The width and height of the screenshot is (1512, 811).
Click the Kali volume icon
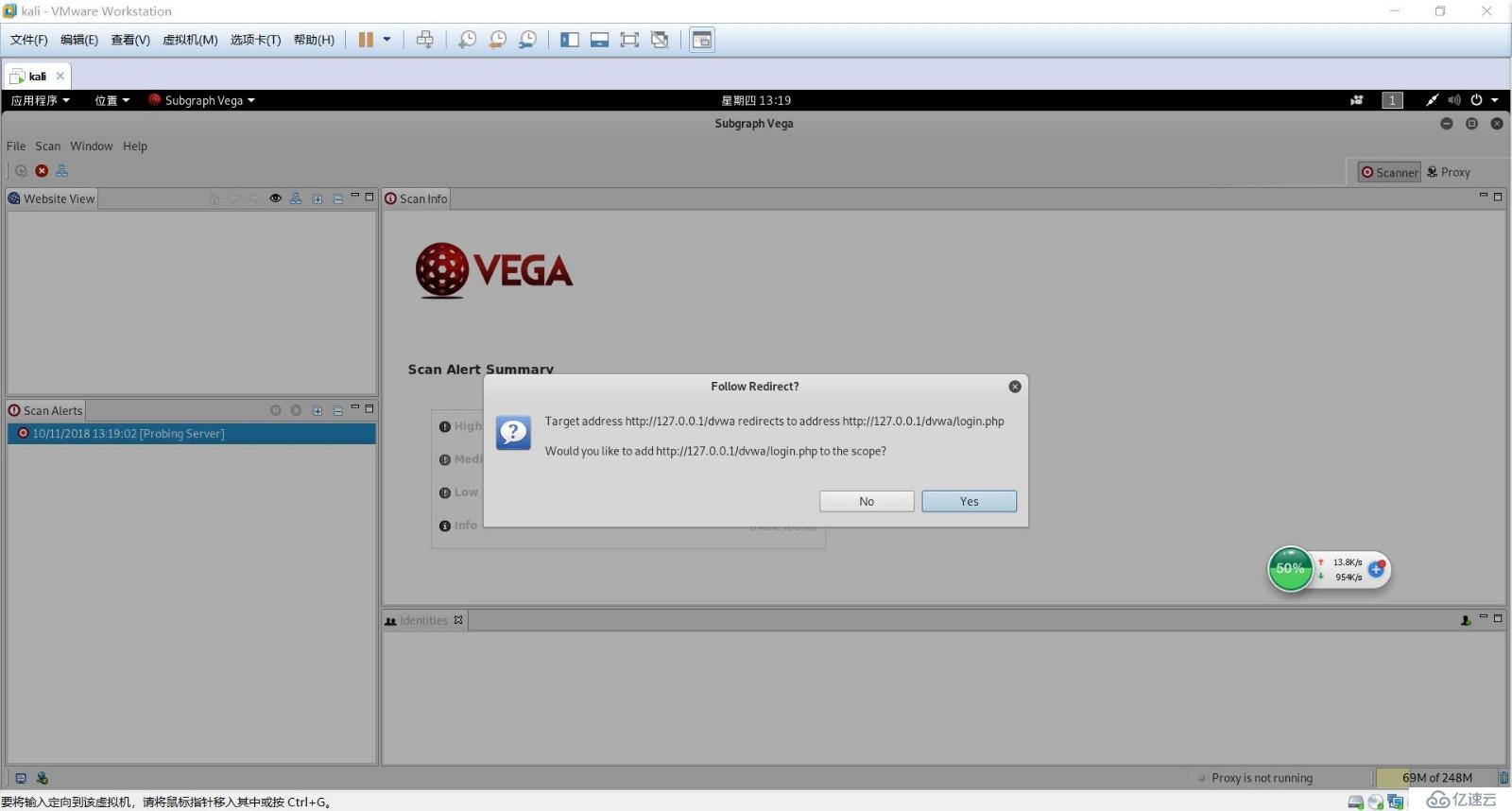click(x=1453, y=100)
